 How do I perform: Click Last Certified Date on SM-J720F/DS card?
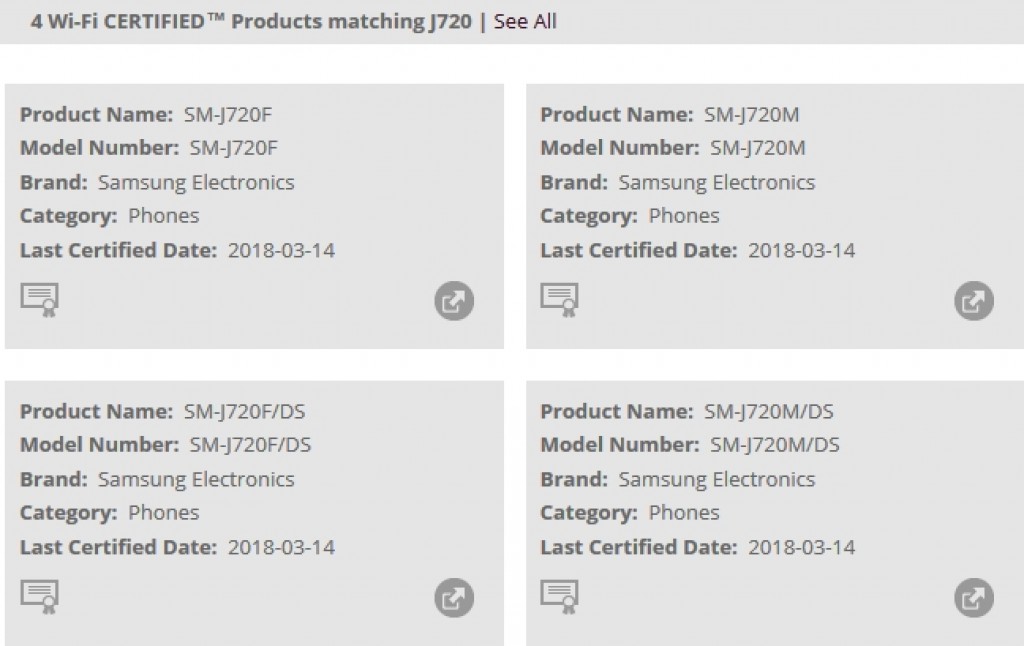(177, 547)
